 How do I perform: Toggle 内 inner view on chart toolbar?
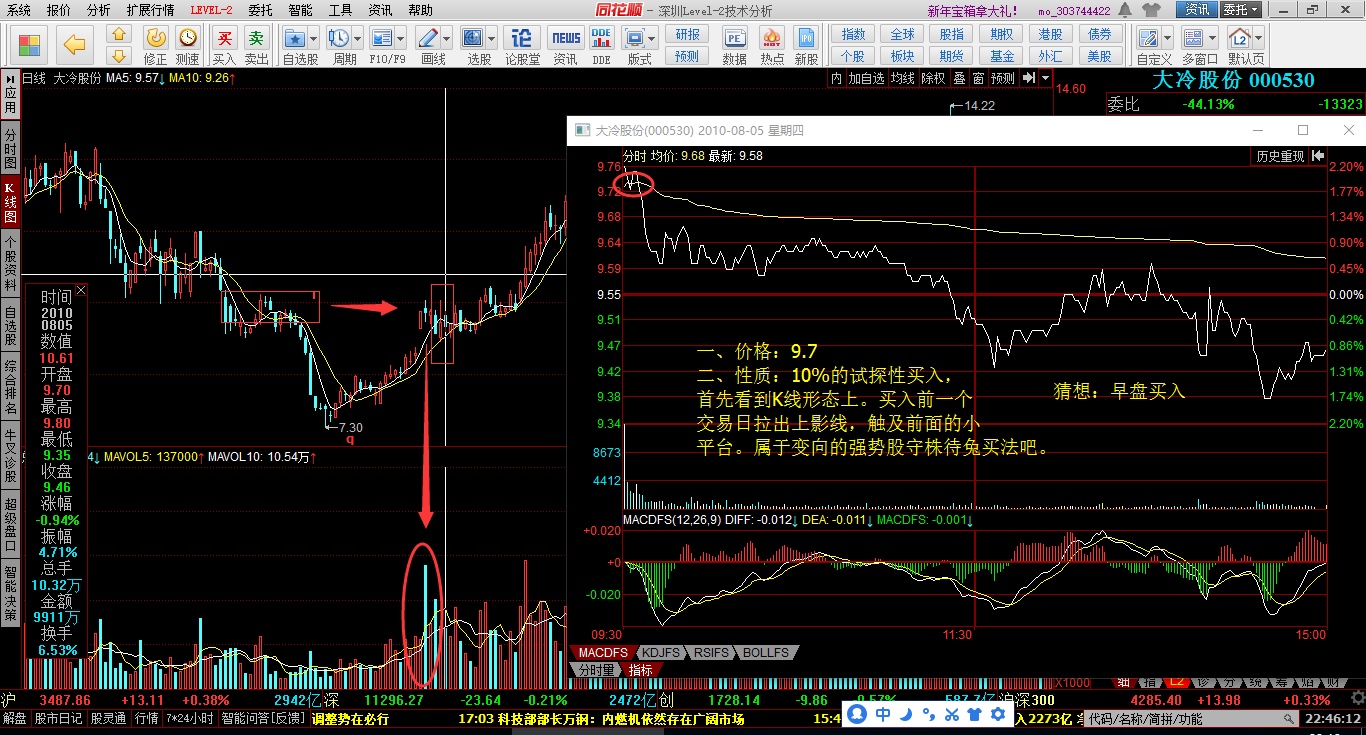tap(836, 78)
